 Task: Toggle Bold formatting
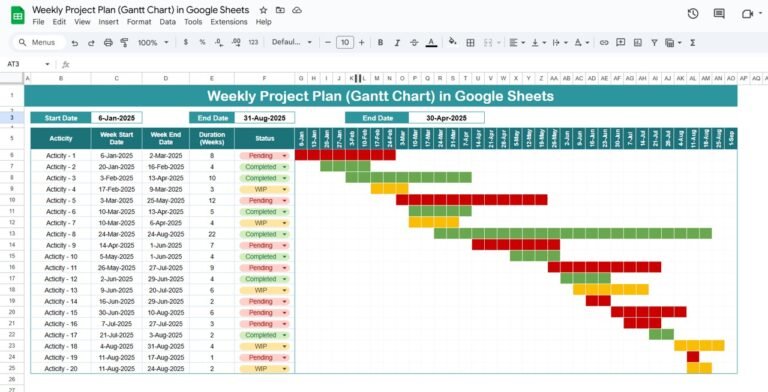click(x=380, y=43)
